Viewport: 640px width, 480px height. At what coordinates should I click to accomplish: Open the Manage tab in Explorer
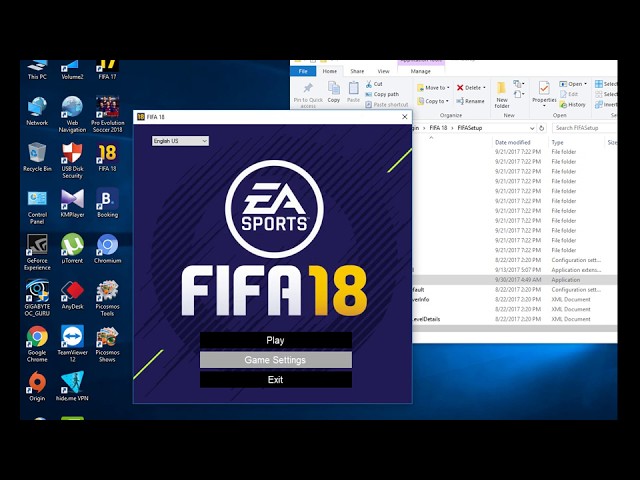tap(420, 71)
